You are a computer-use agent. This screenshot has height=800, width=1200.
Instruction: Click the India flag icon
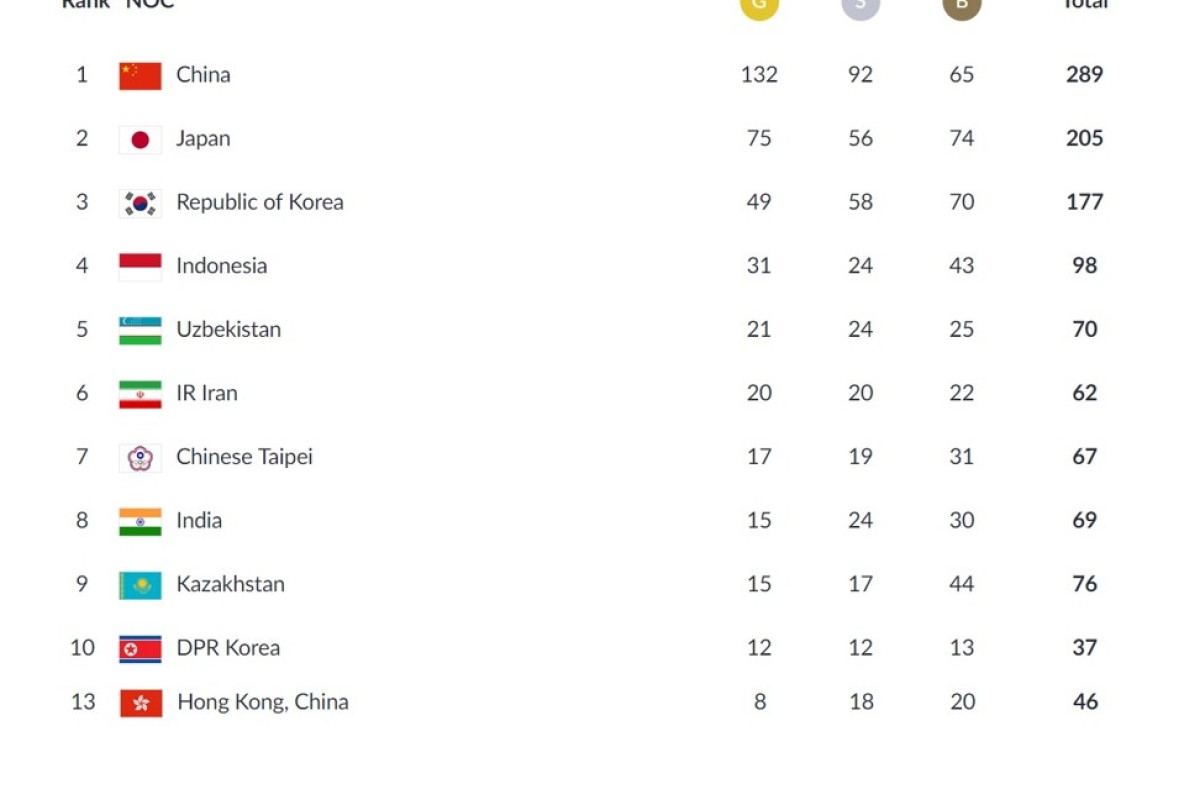140,522
